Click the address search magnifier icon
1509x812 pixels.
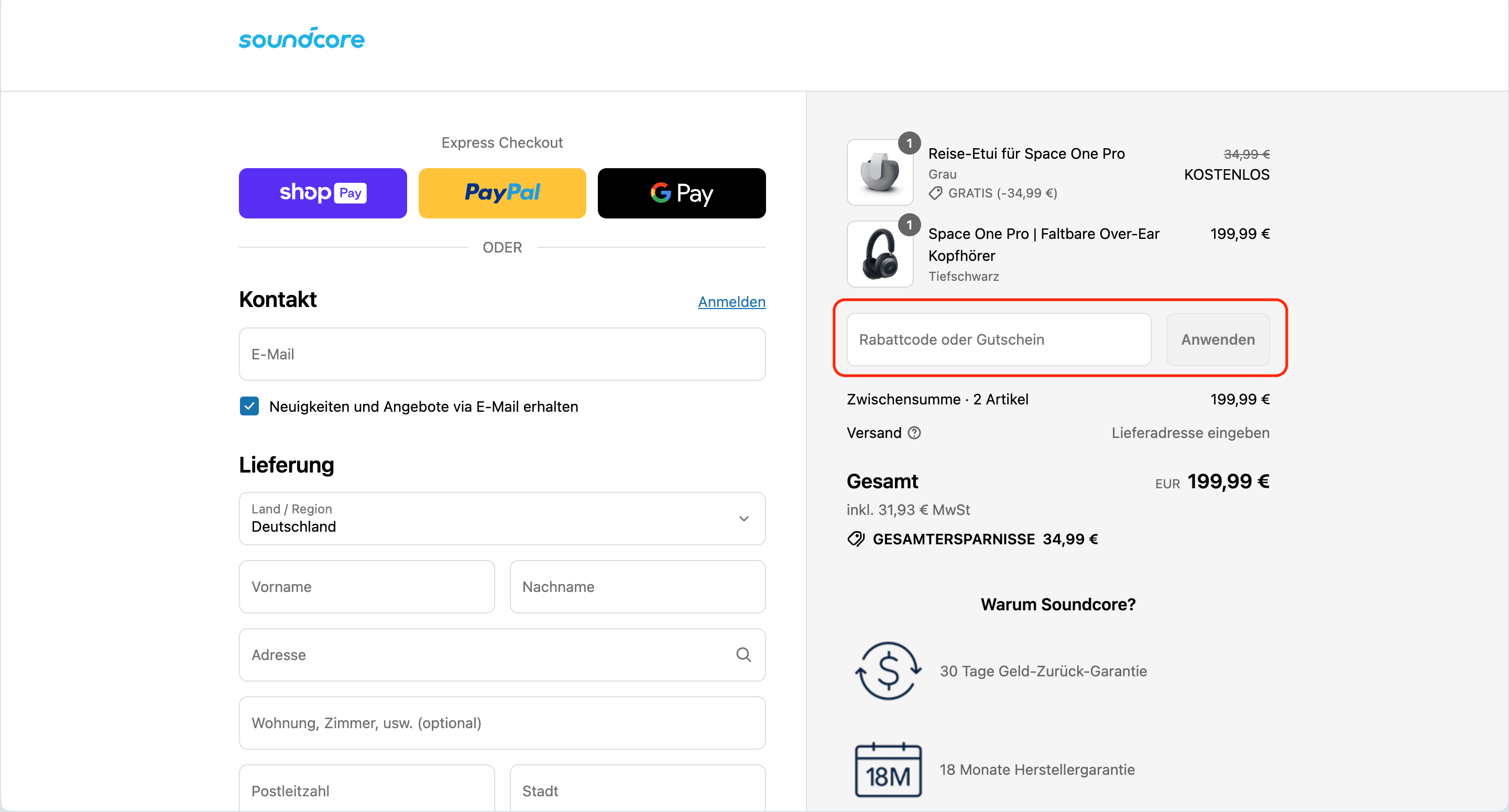743,654
